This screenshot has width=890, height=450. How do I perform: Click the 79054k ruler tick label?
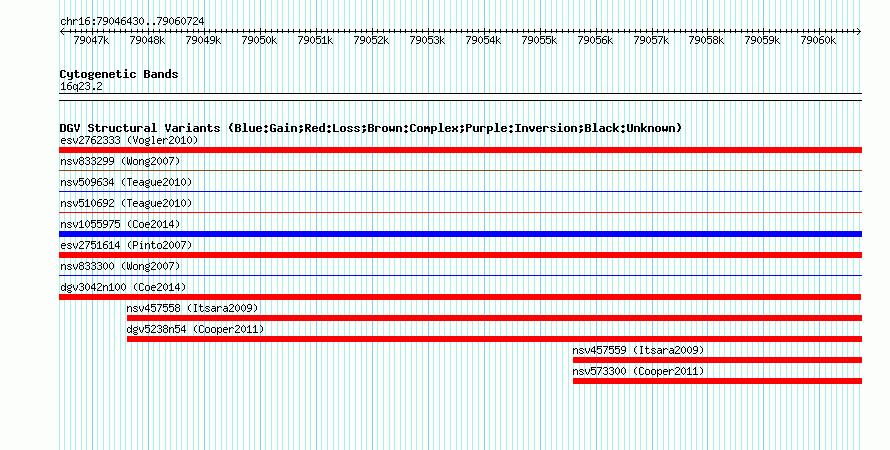[x=483, y=40]
